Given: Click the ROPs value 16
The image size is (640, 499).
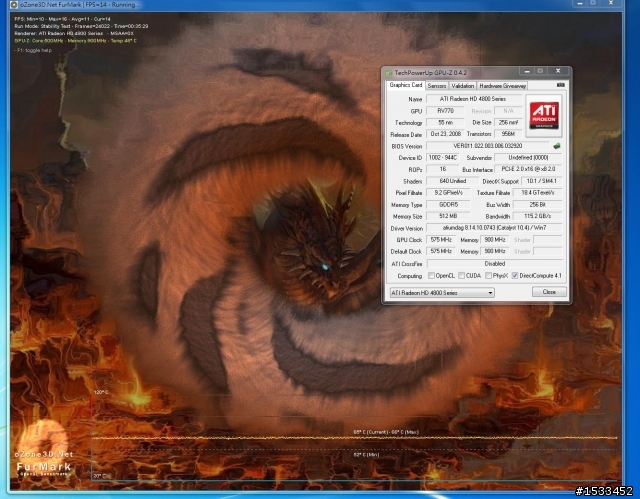Looking at the screenshot, I should tap(442, 169).
